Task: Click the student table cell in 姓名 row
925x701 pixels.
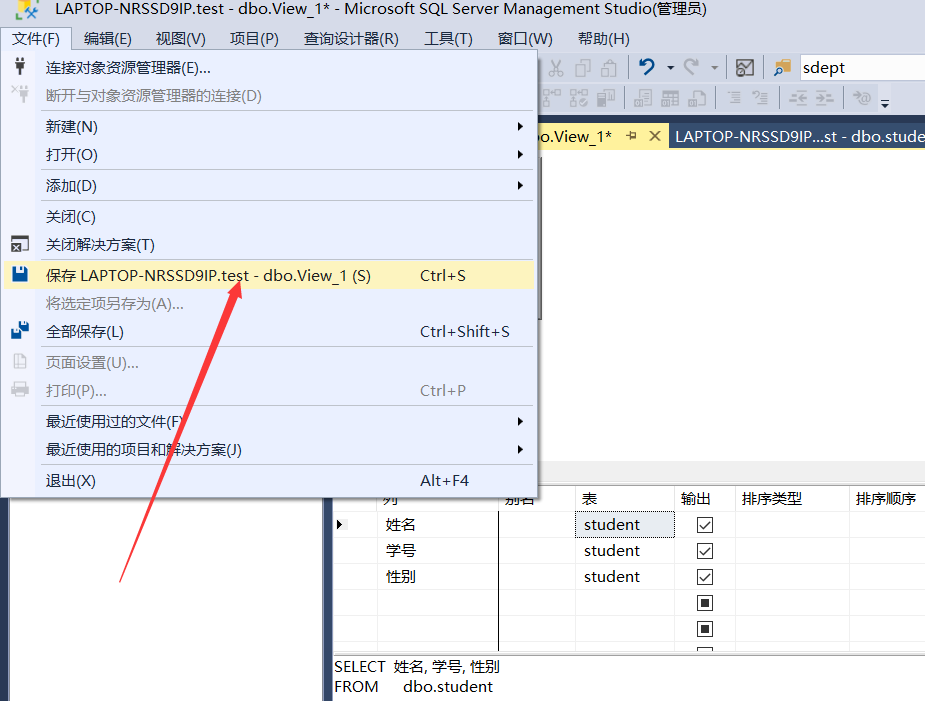Action: pyautogui.click(x=625, y=525)
